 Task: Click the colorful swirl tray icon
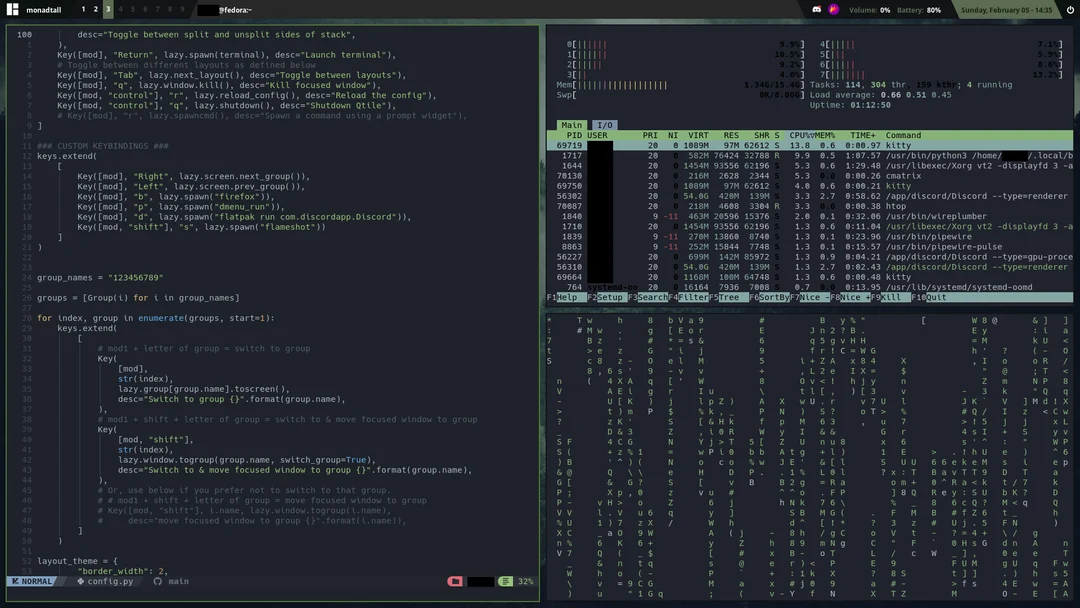point(833,9)
